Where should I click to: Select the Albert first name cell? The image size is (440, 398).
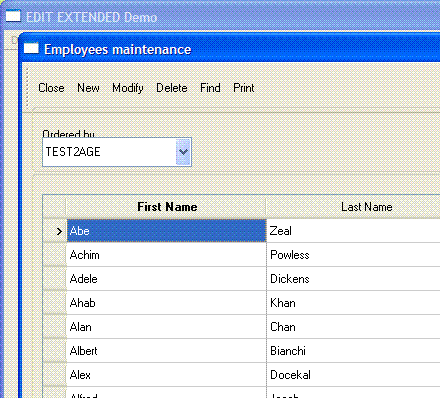pyautogui.click(x=167, y=351)
